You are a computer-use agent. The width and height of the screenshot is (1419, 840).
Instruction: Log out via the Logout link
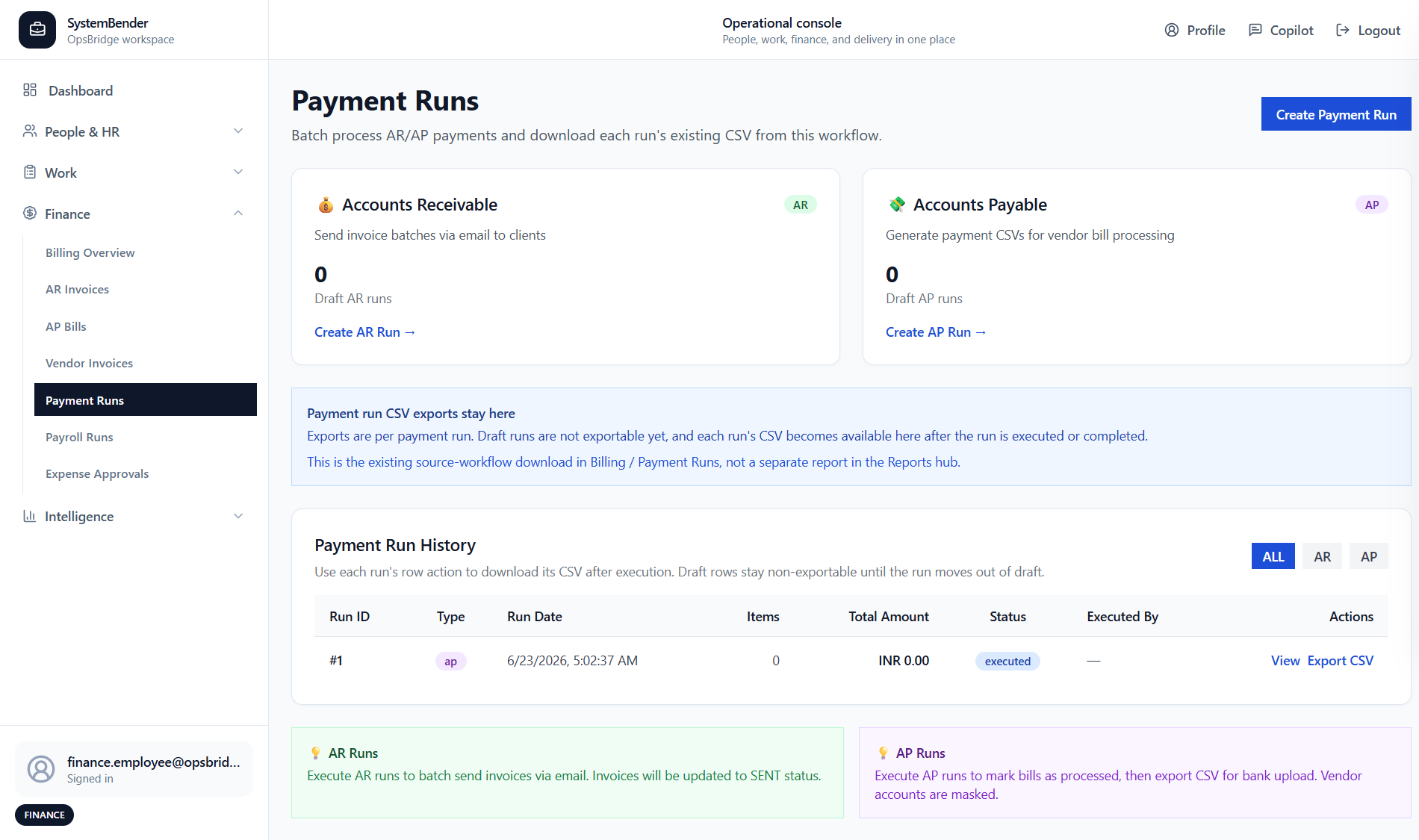tap(1368, 30)
